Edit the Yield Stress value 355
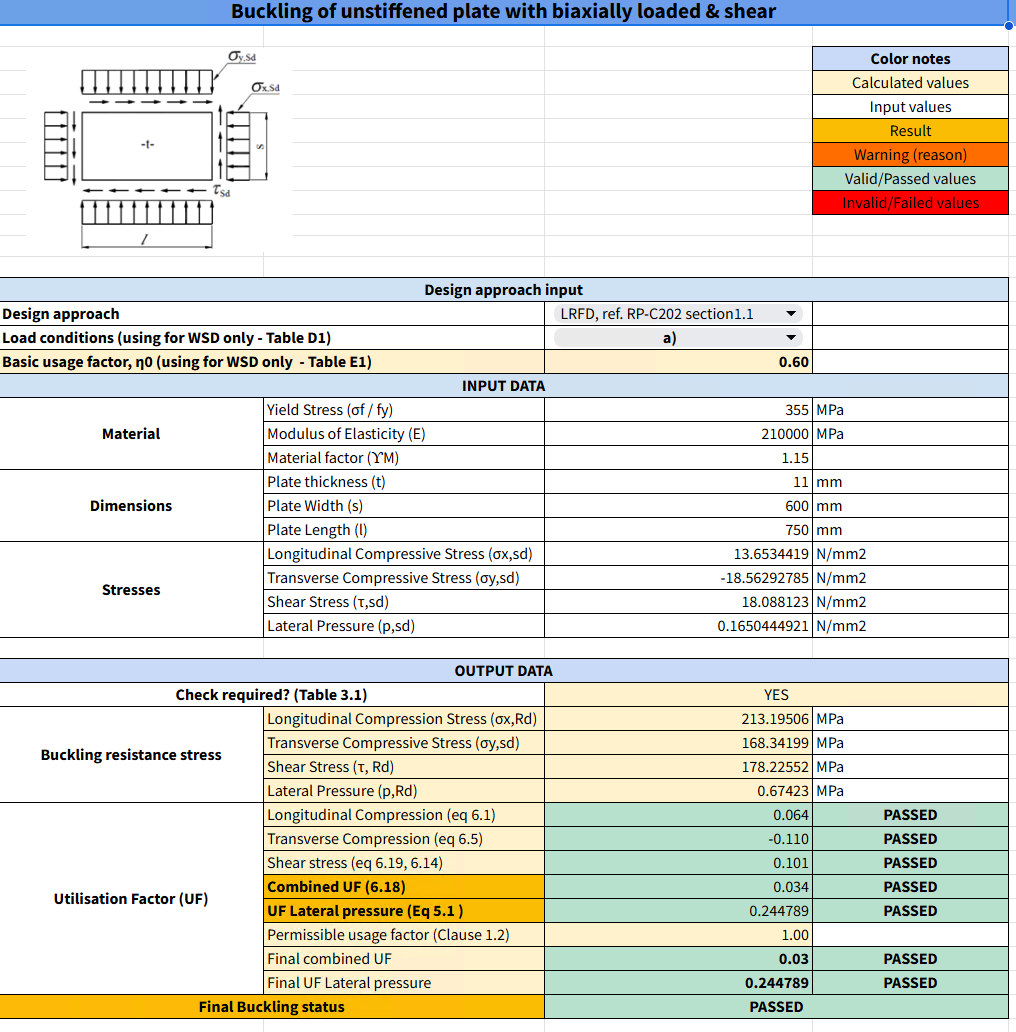The height and width of the screenshot is (1032, 1016). point(677,409)
